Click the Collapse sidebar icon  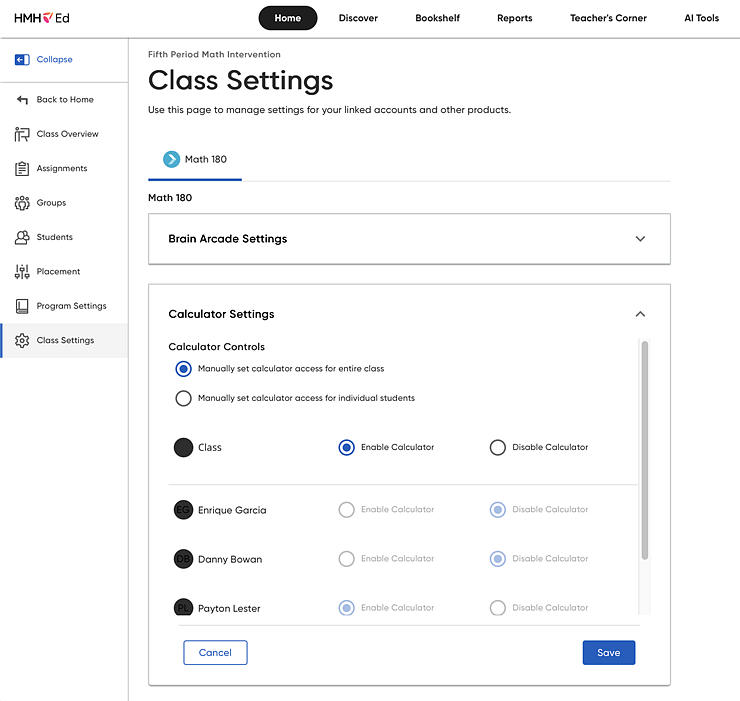coord(22,59)
